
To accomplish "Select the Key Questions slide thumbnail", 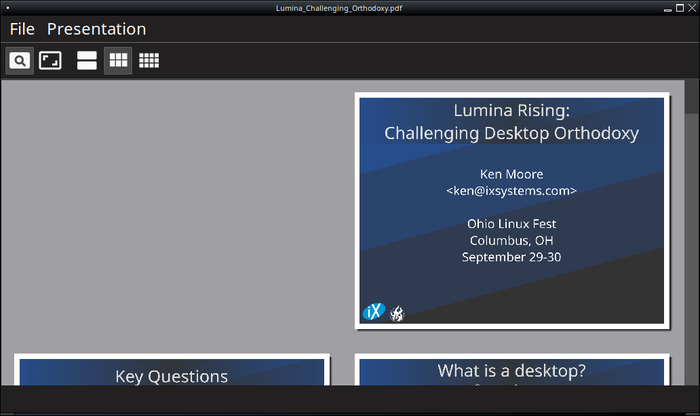I will (x=172, y=370).
